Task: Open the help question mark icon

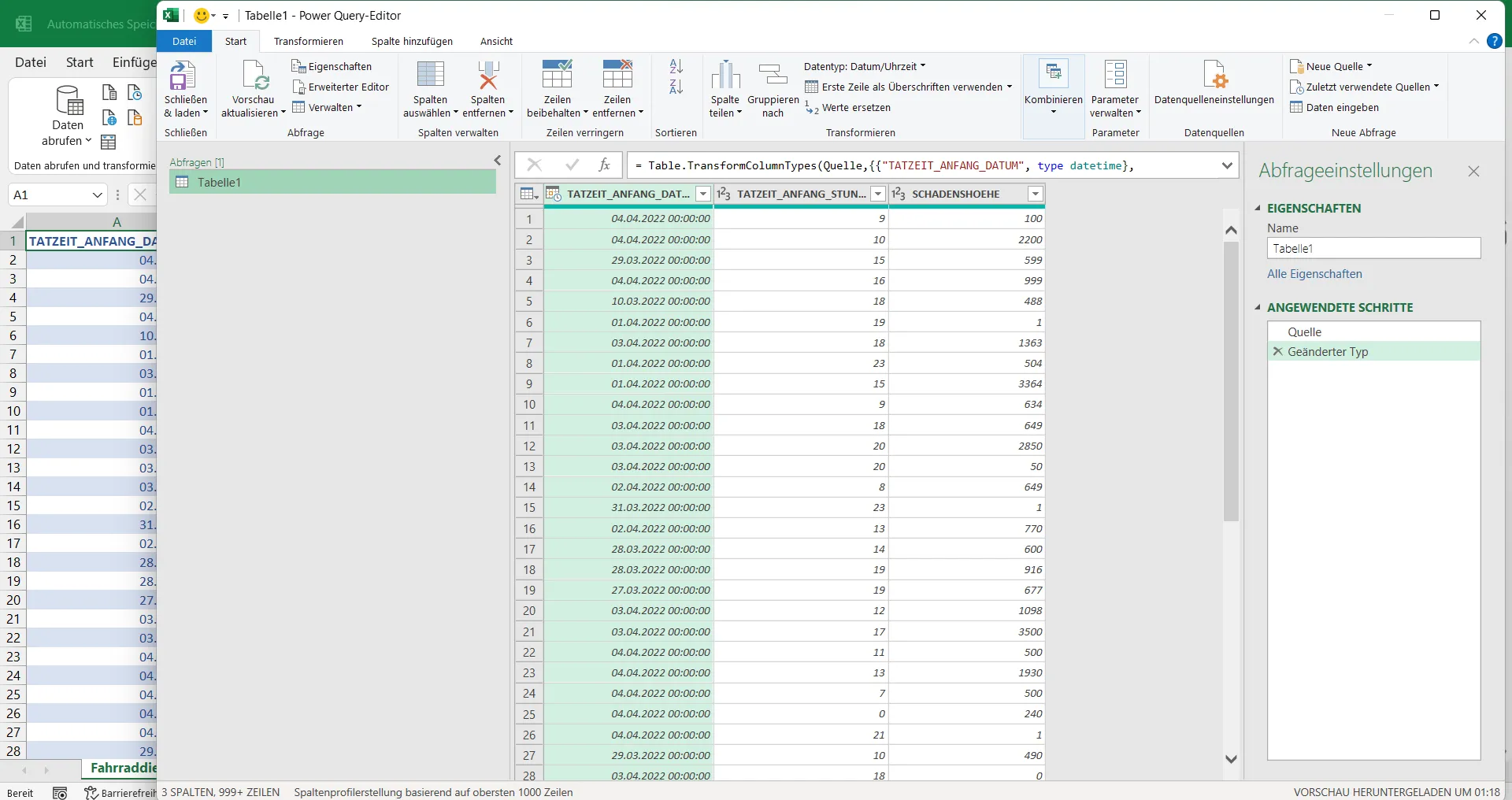Action: (x=1494, y=41)
